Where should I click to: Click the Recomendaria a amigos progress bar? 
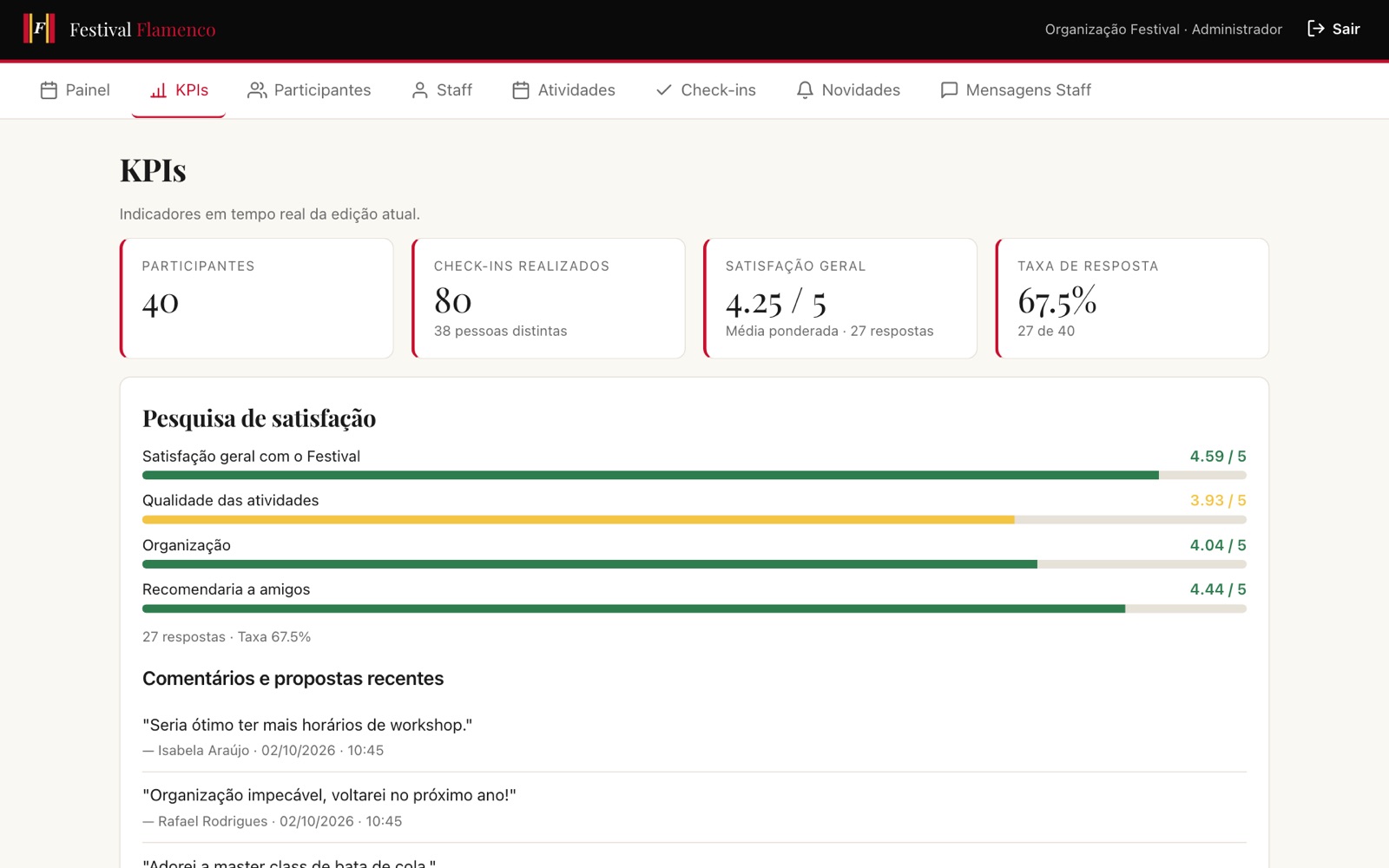(694, 608)
